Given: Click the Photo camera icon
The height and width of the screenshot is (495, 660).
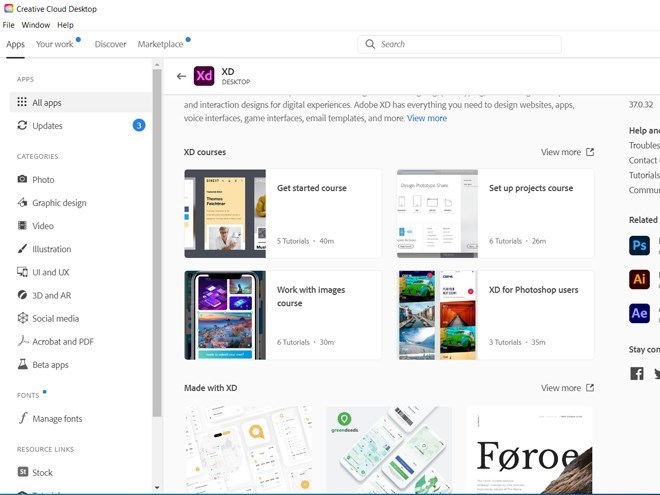Looking at the screenshot, I should click(x=22, y=179).
